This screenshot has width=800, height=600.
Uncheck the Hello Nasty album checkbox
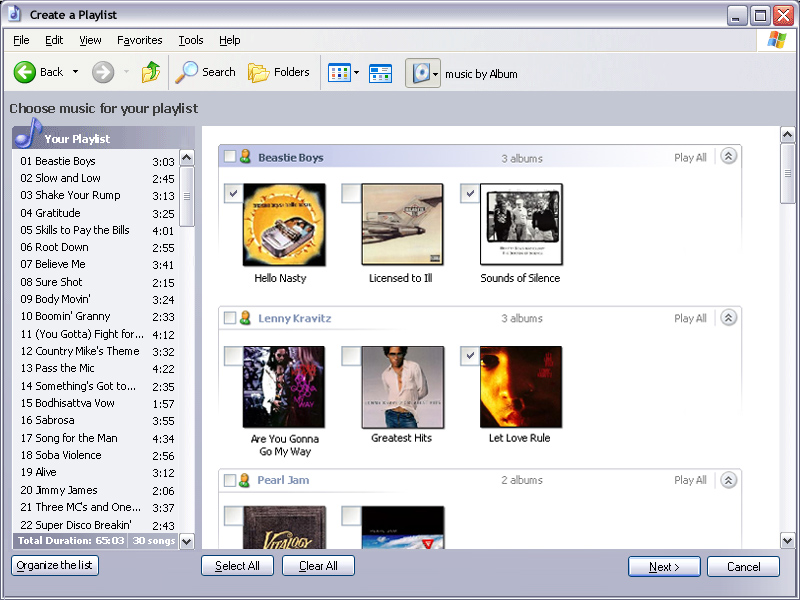234,193
